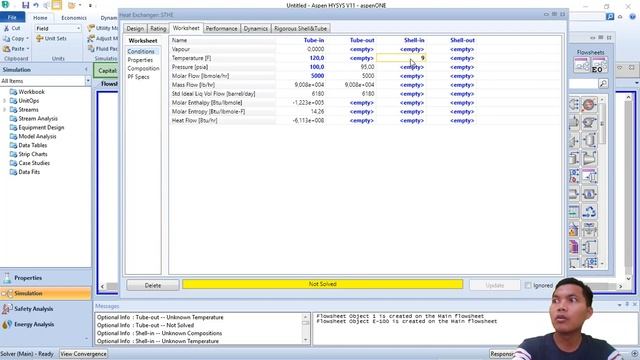Click the Shell-in temperature input cell

[401, 58]
